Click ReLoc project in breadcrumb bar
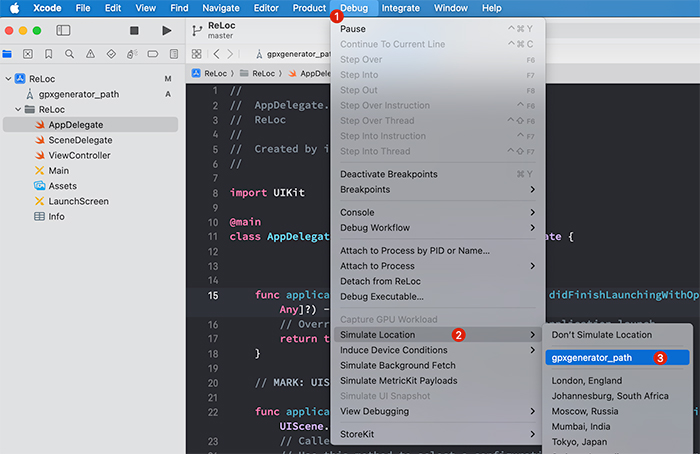The width and height of the screenshot is (700, 454). [x=209, y=73]
